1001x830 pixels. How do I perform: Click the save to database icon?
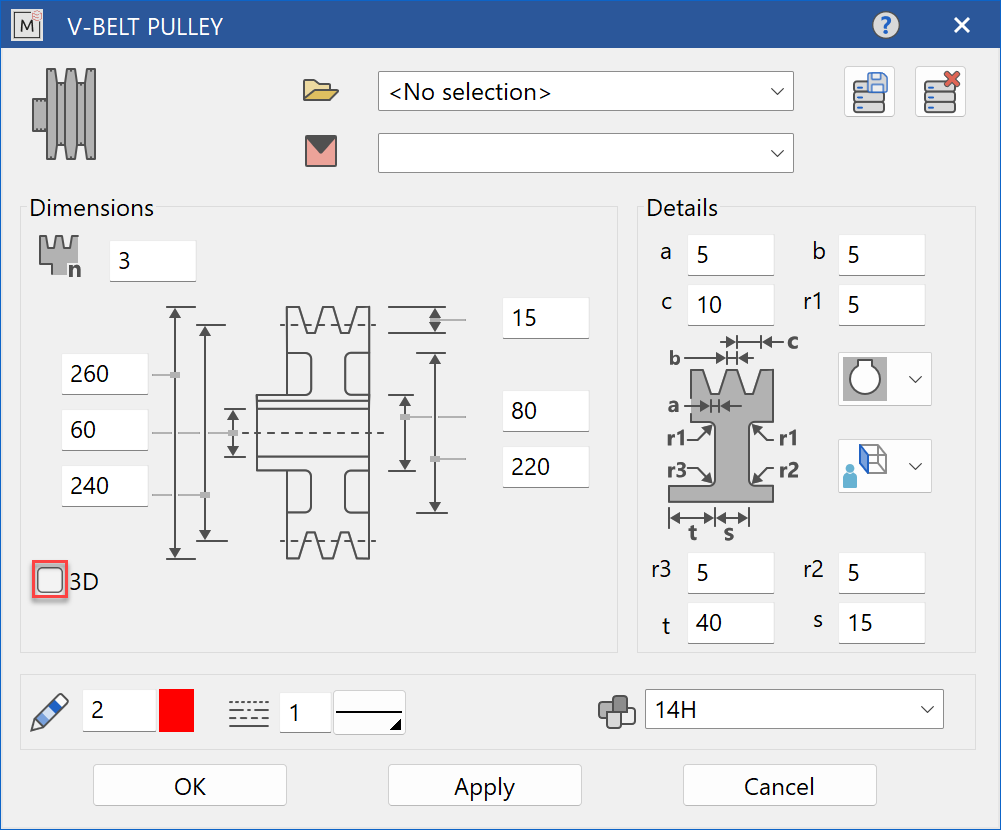[869, 92]
